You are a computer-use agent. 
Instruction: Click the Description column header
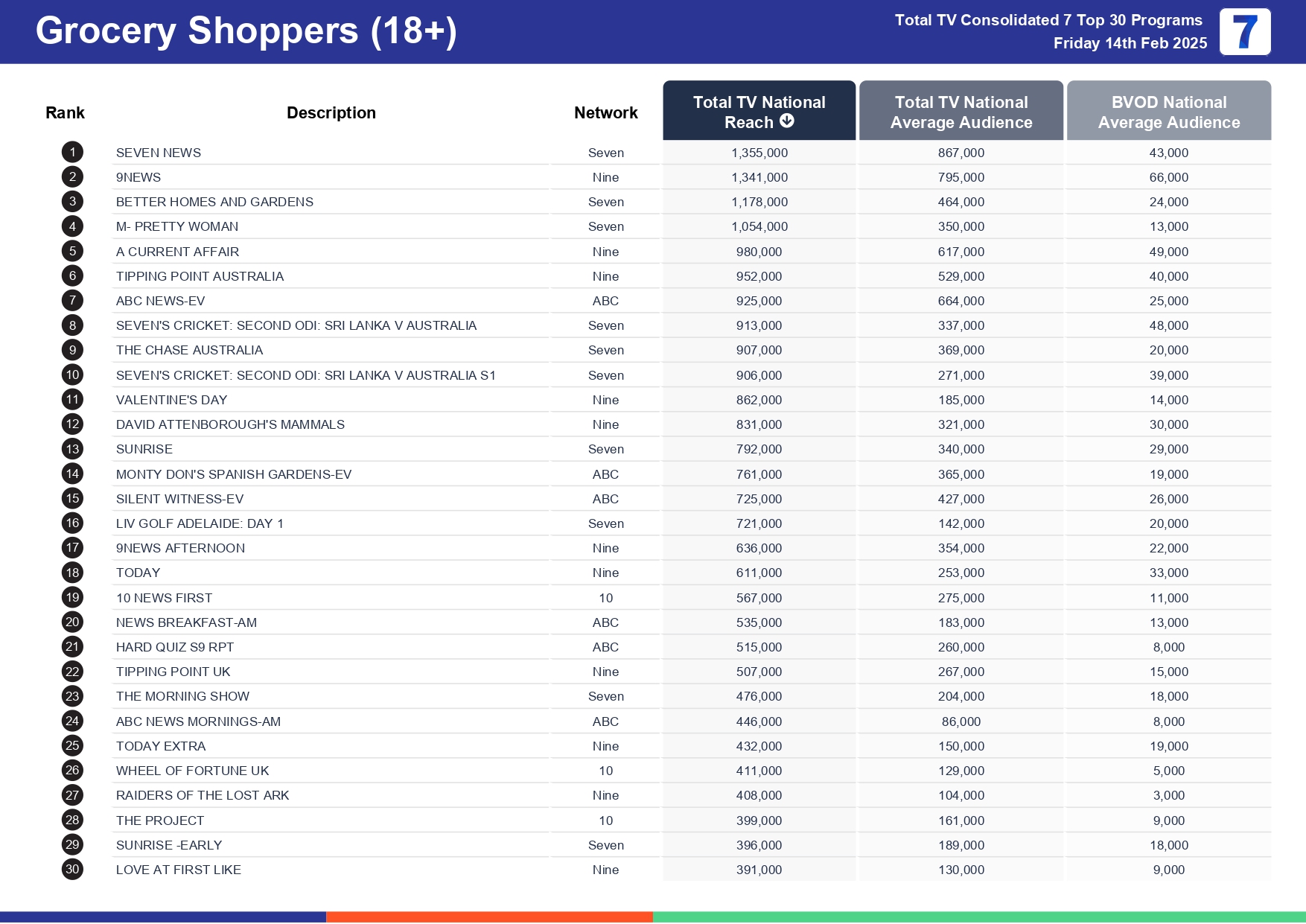pos(331,113)
